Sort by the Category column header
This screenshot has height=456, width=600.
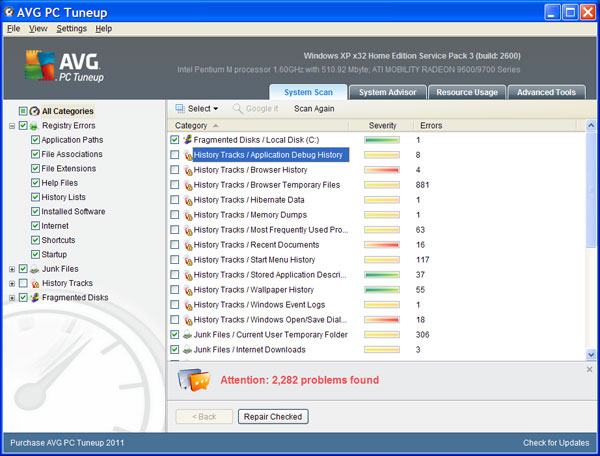coord(258,125)
